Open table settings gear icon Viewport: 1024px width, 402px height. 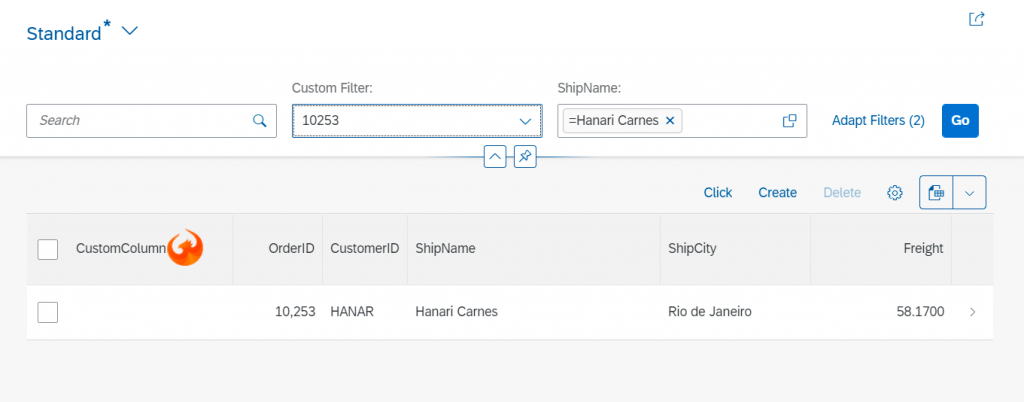point(895,193)
